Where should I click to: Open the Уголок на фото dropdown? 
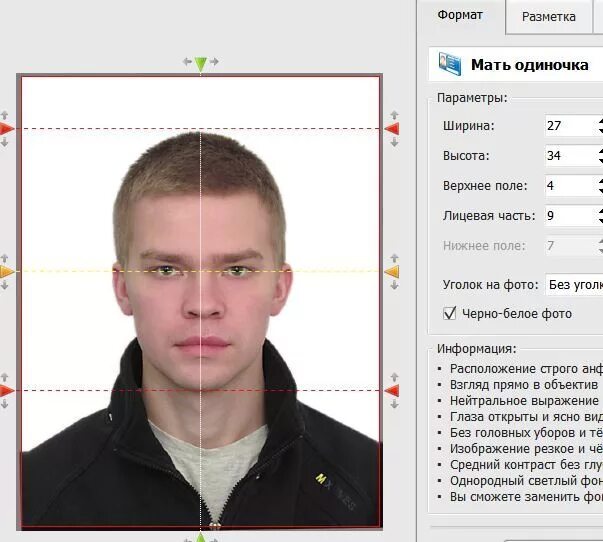click(x=574, y=285)
